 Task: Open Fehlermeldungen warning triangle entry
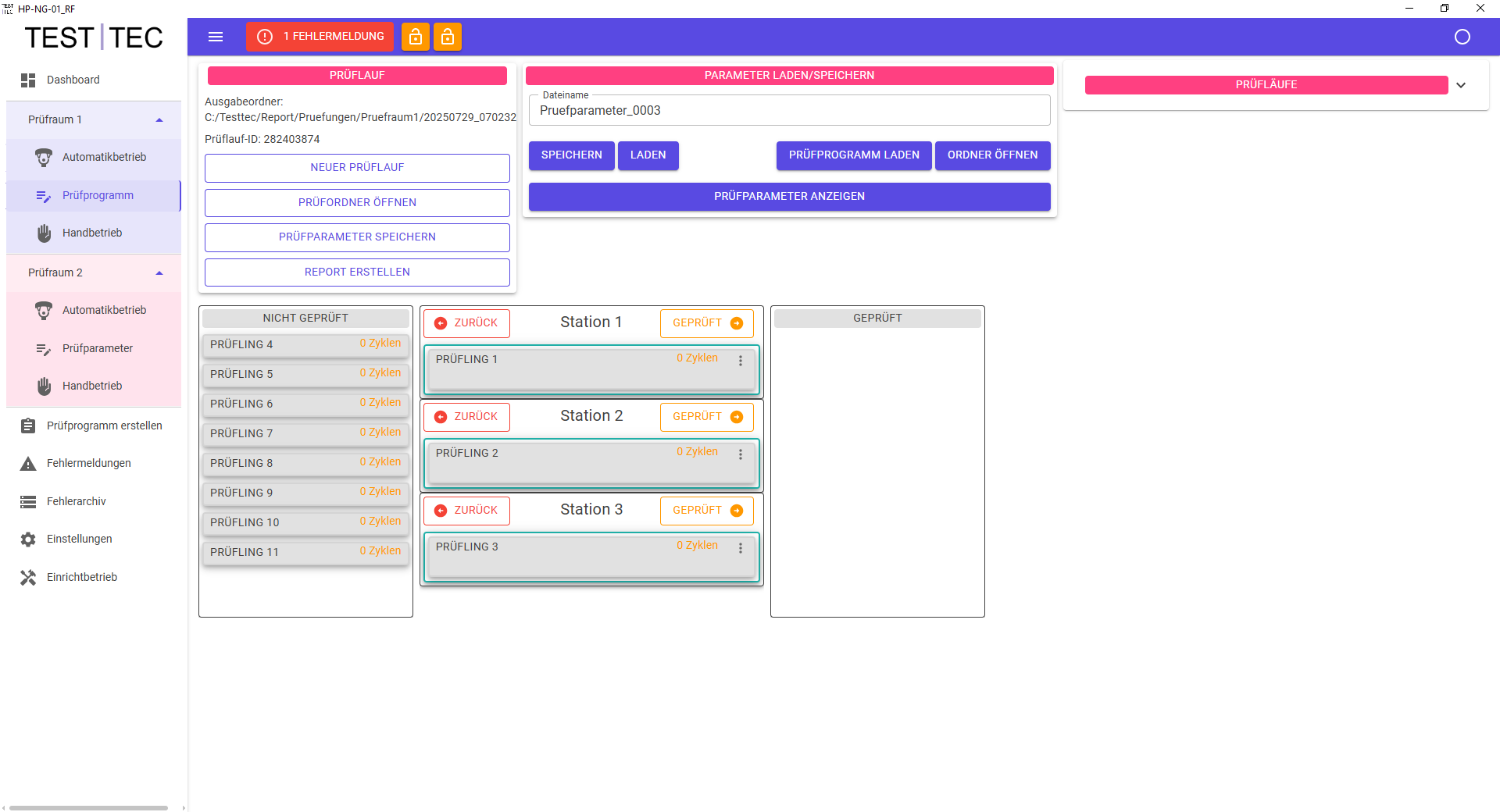pyautogui.click(x=28, y=464)
